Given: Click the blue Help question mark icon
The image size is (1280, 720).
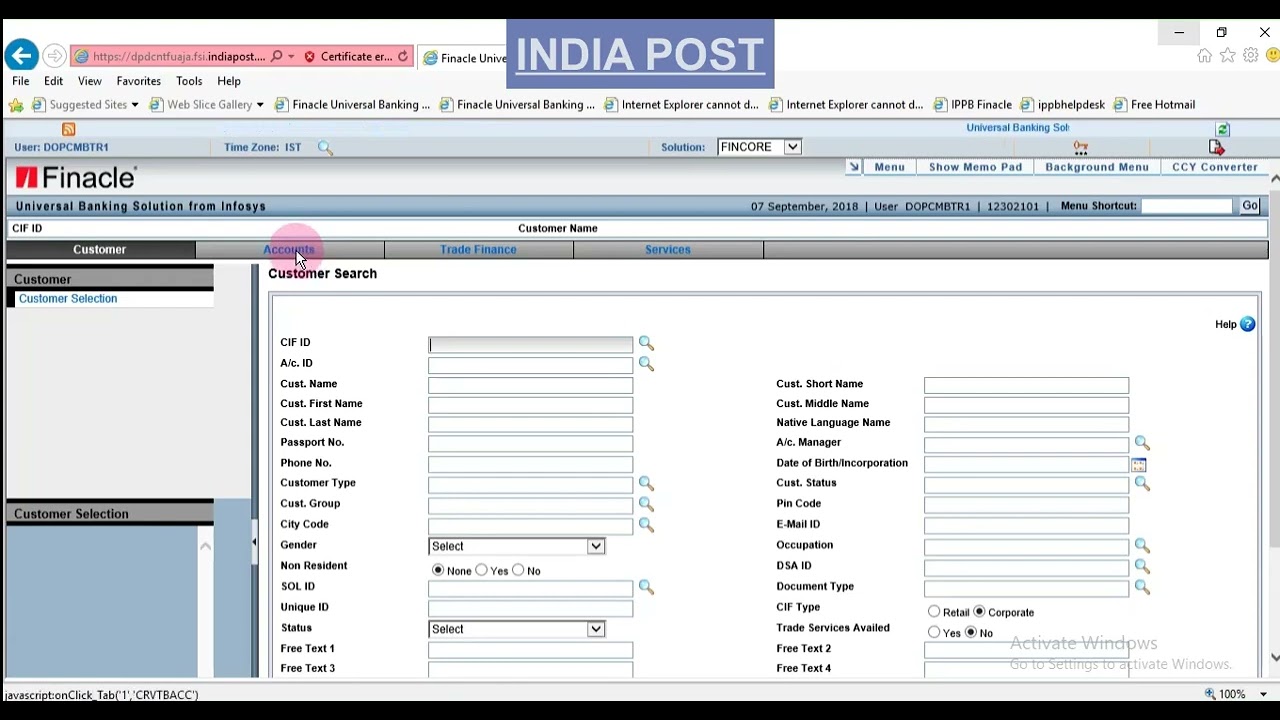Looking at the screenshot, I should 1247,324.
